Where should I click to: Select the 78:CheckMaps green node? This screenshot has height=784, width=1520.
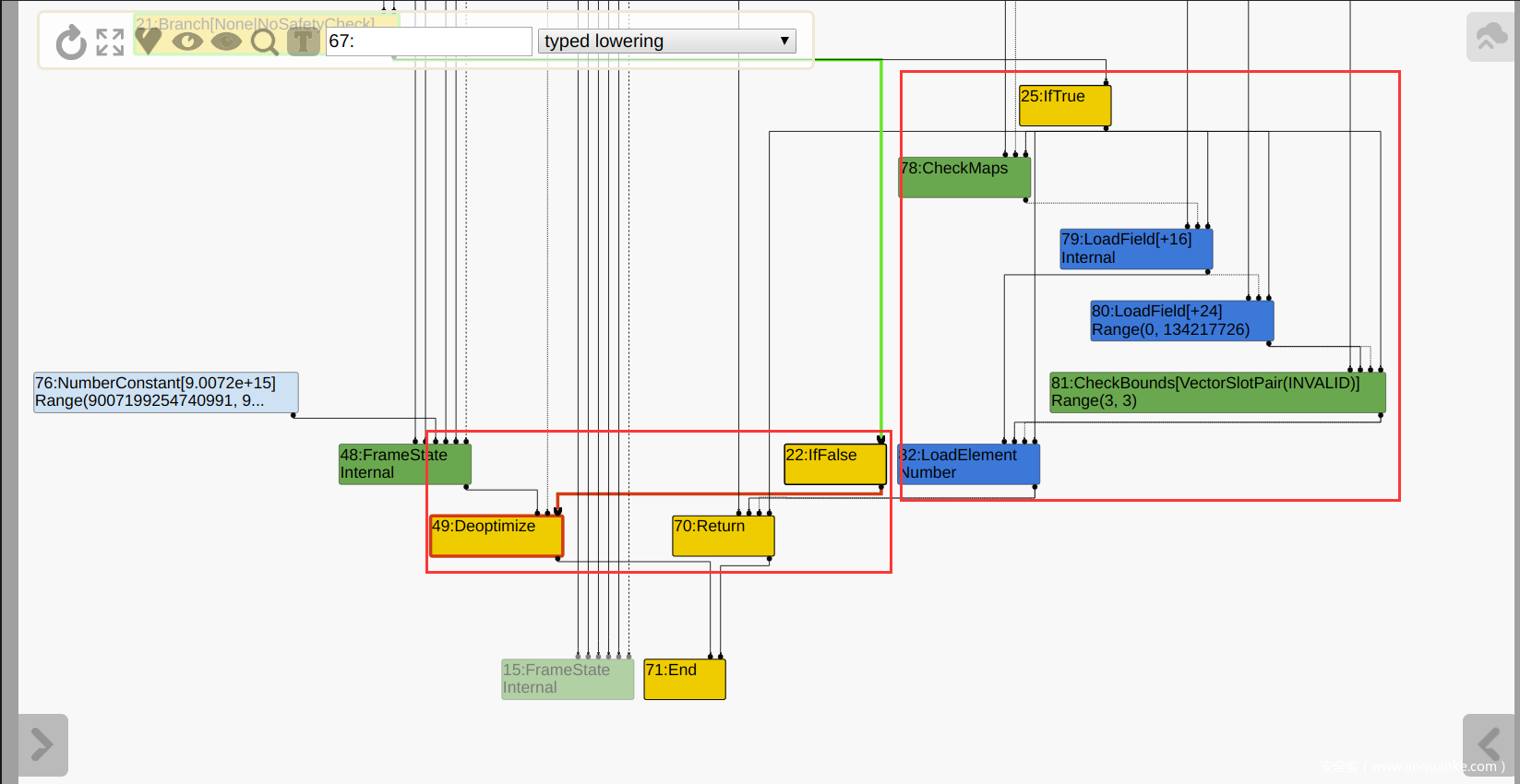pyautogui.click(x=964, y=177)
